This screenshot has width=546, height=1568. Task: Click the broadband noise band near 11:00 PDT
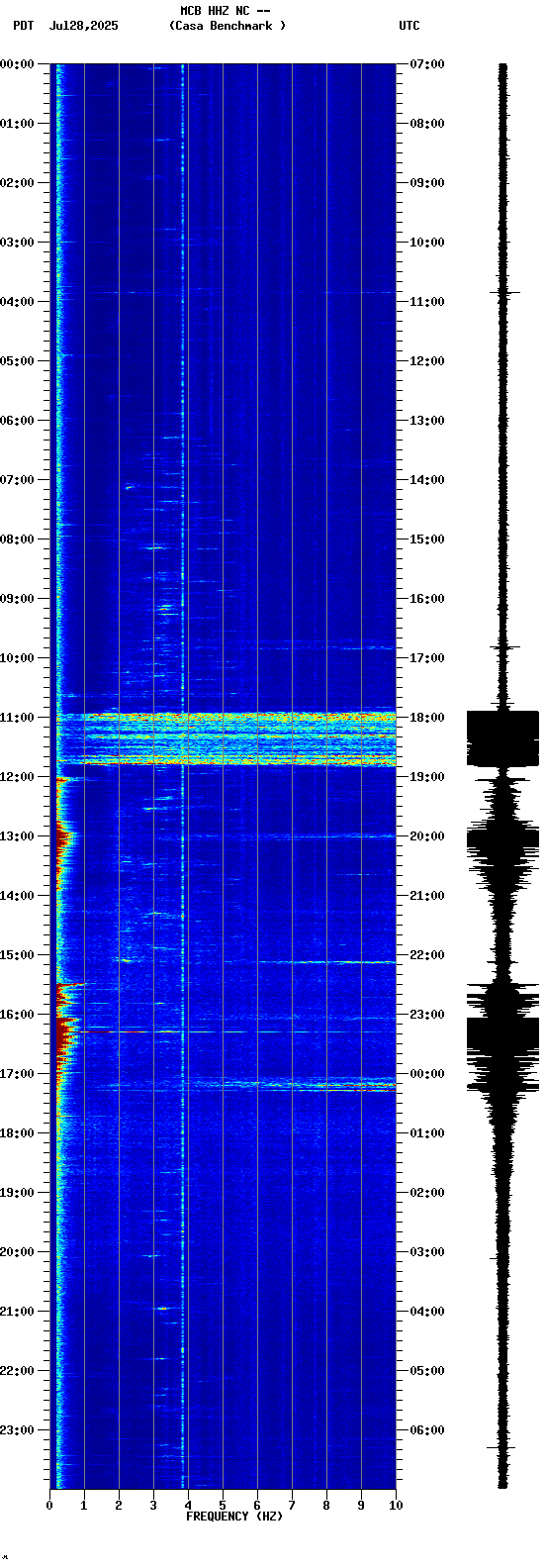click(x=226, y=739)
